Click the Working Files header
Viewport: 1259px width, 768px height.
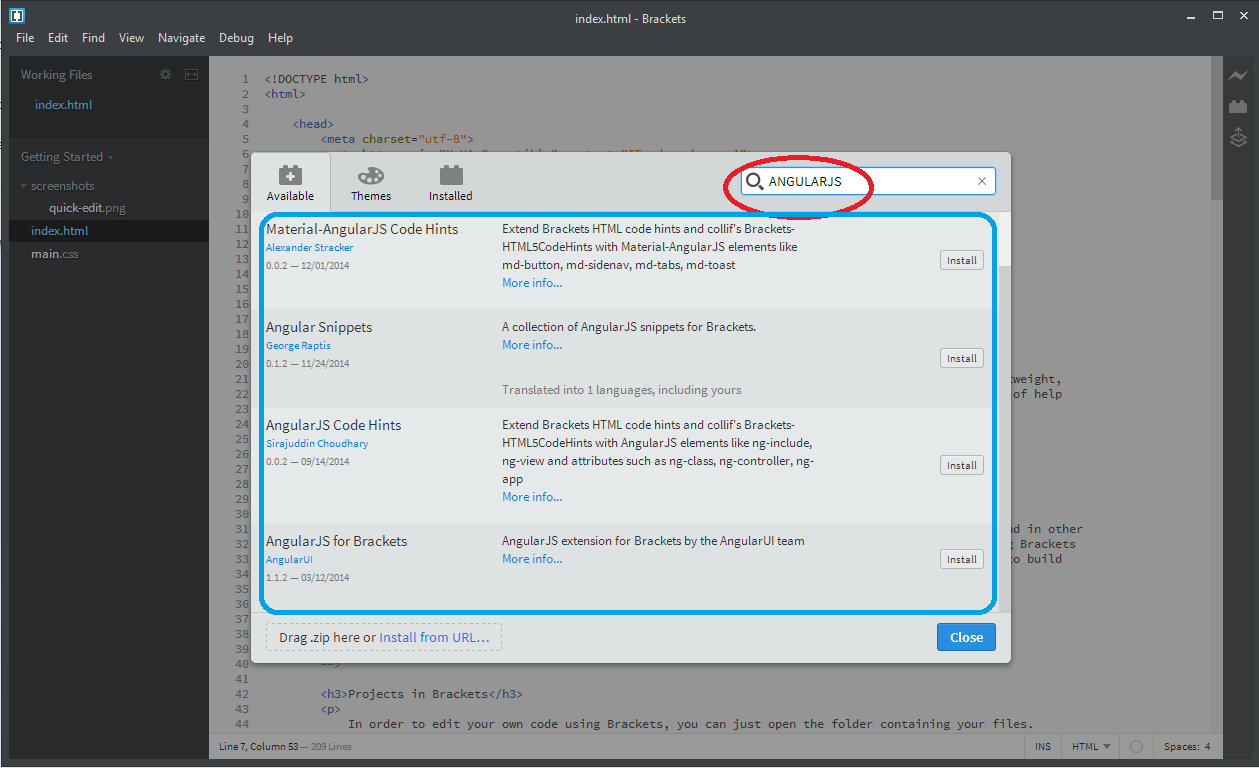coord(56,74)
